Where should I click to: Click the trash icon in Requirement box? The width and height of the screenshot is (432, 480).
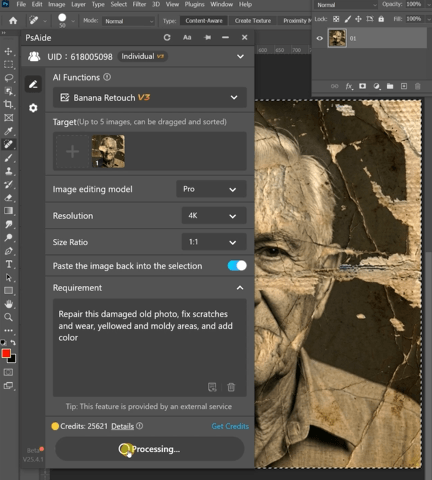click(231, 387)
